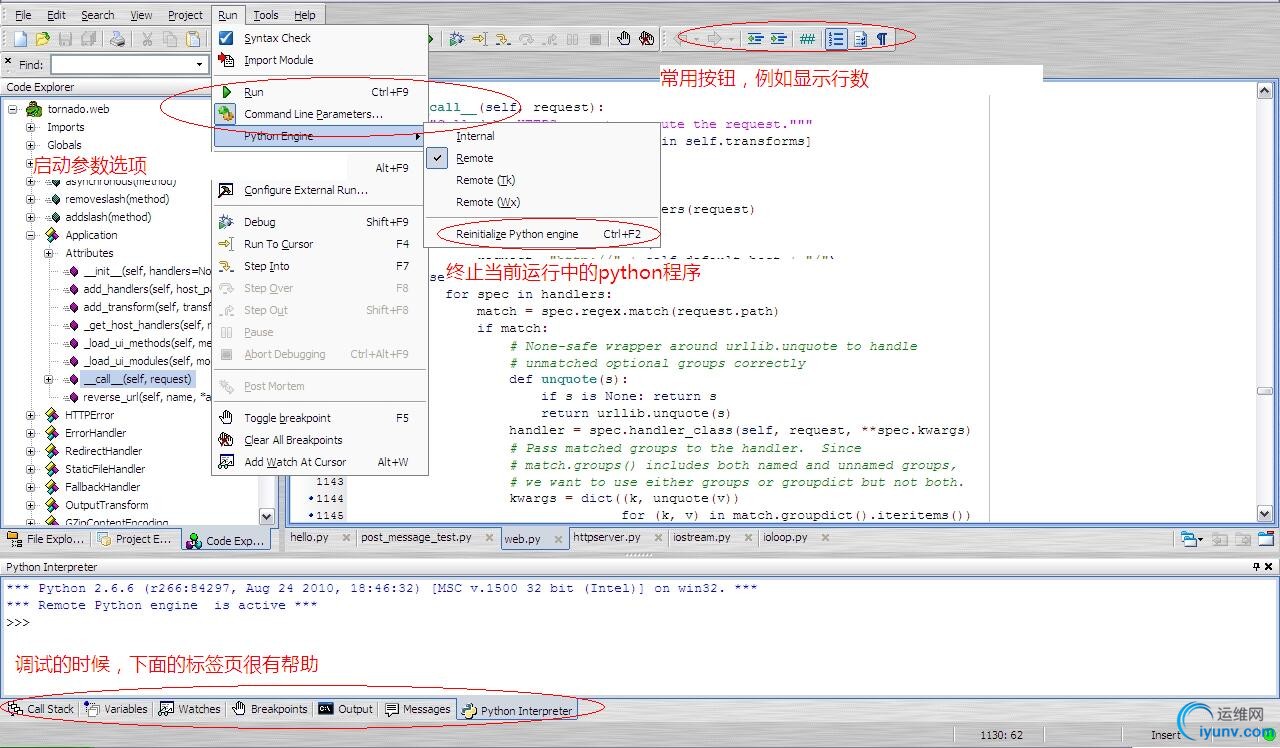Click the Debug bug toolbar icon
Image resolution: width=1280 pixels, height=748 pixels.
point(457,39)
